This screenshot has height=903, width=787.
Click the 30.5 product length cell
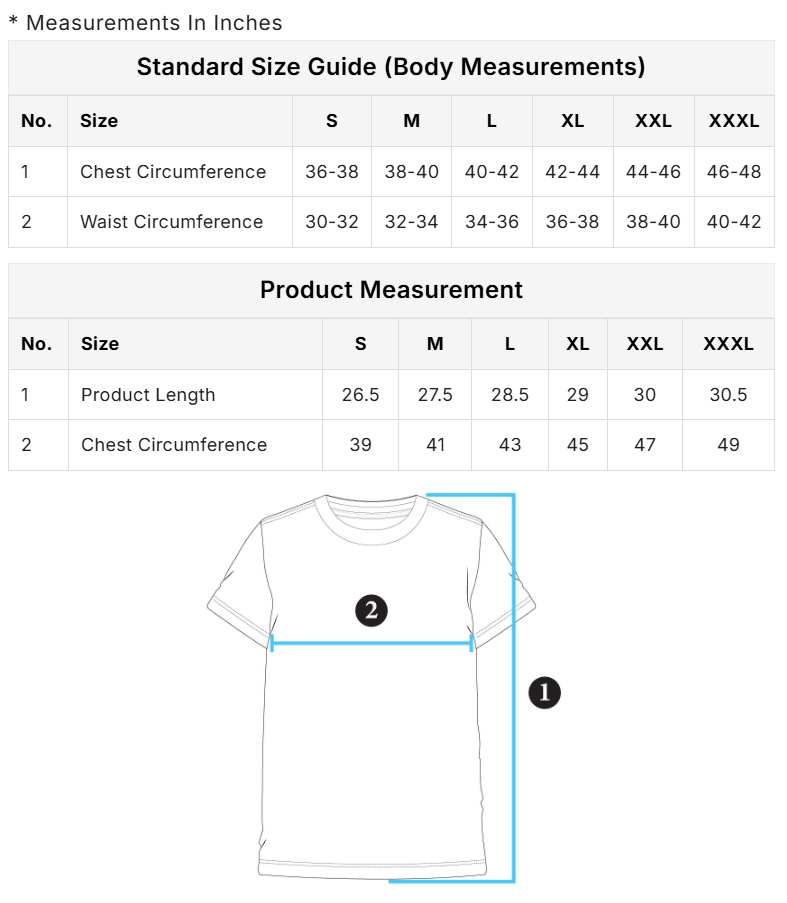728,395
